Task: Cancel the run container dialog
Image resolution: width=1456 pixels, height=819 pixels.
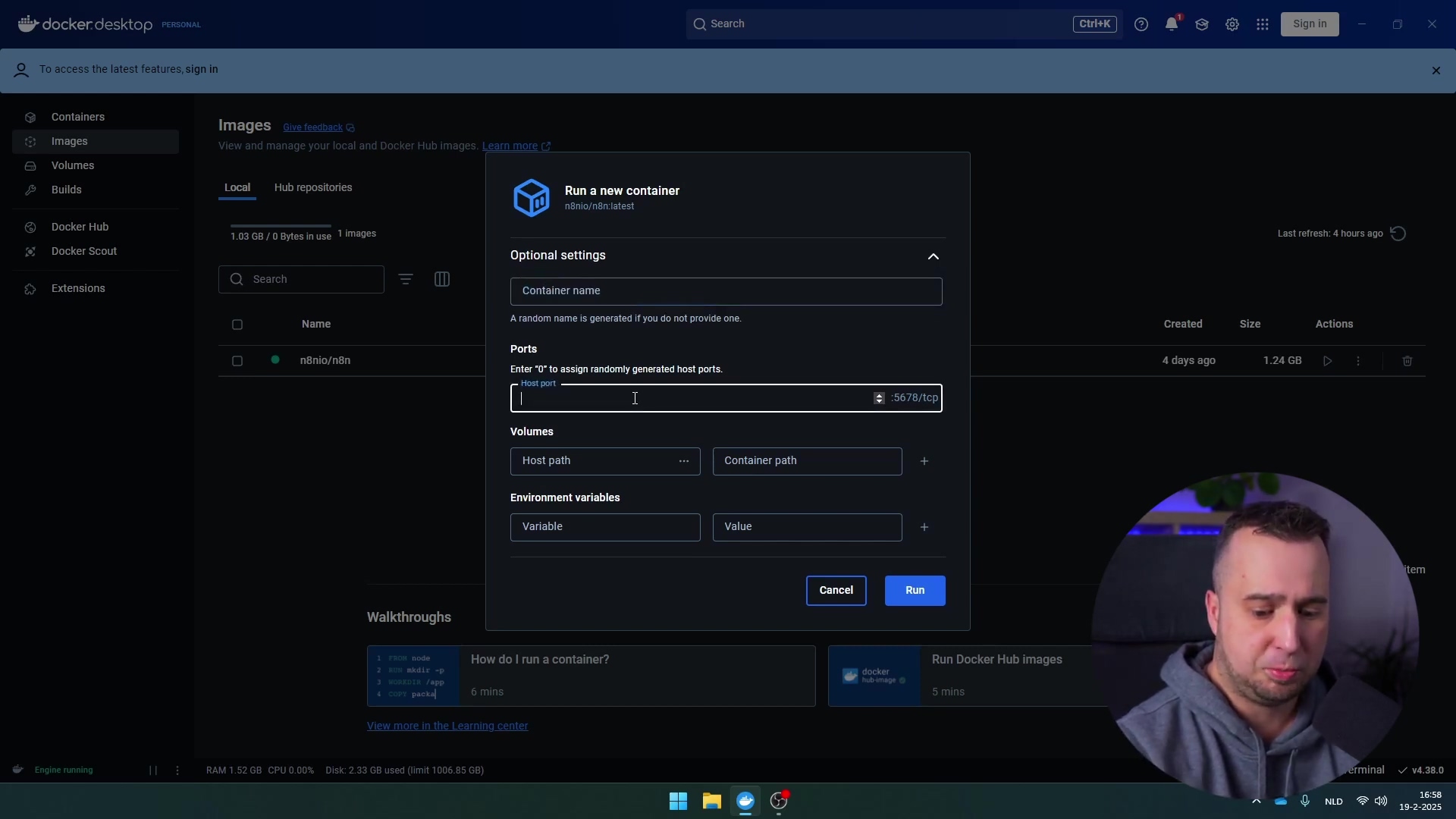Action: [836, 591]
